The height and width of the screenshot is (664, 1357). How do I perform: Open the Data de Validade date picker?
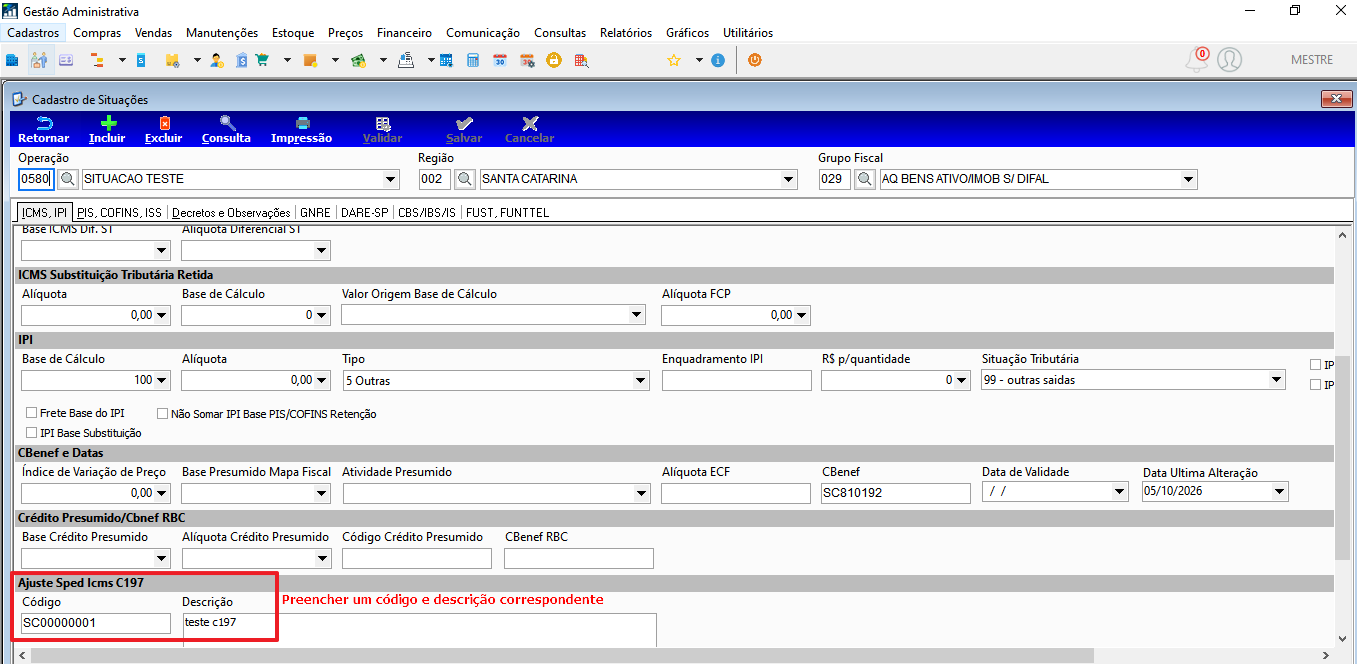coord(1120,492)
